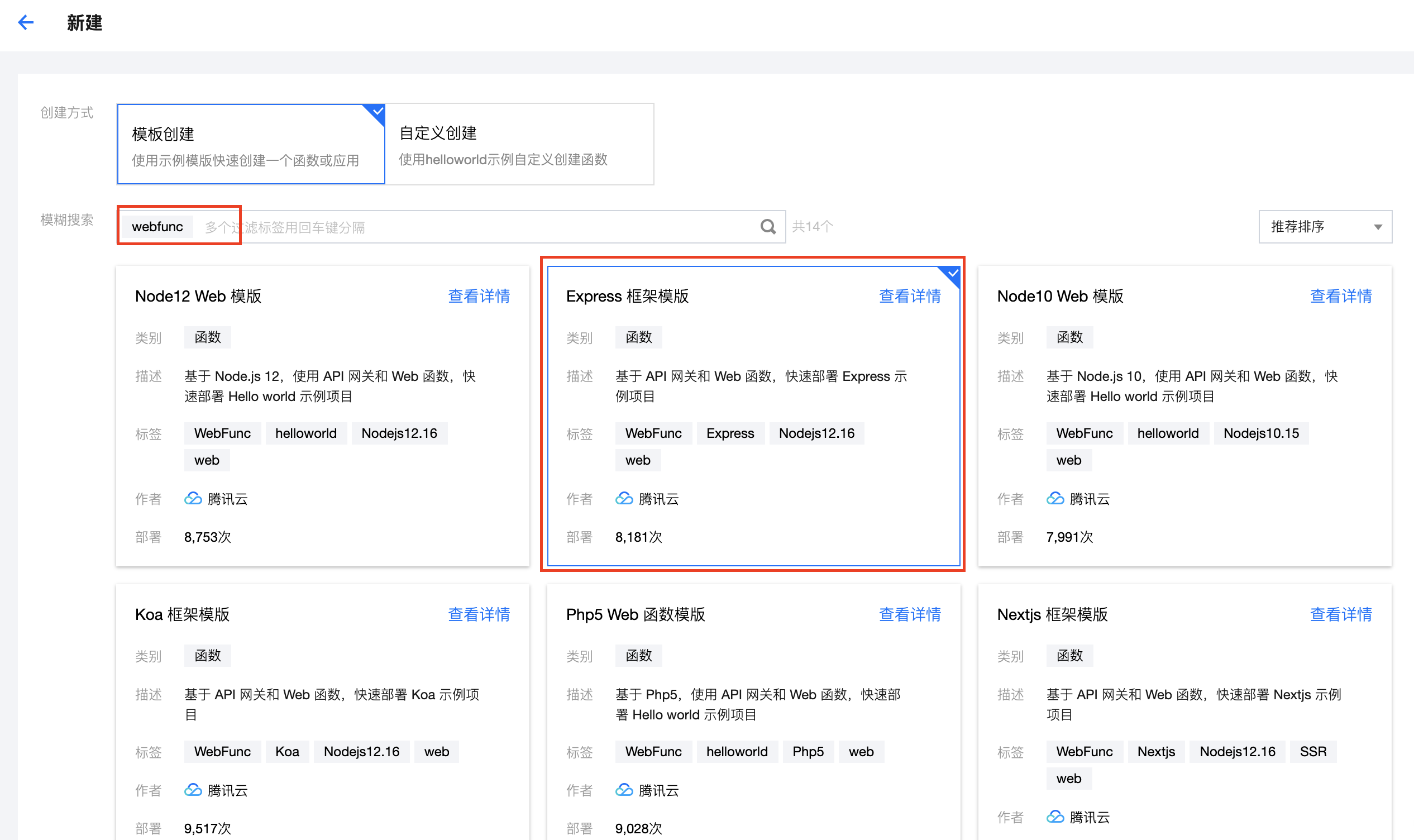Click WebFunc tag in Node10 card
This screenshot has height=840, width=1414.
1084,433
